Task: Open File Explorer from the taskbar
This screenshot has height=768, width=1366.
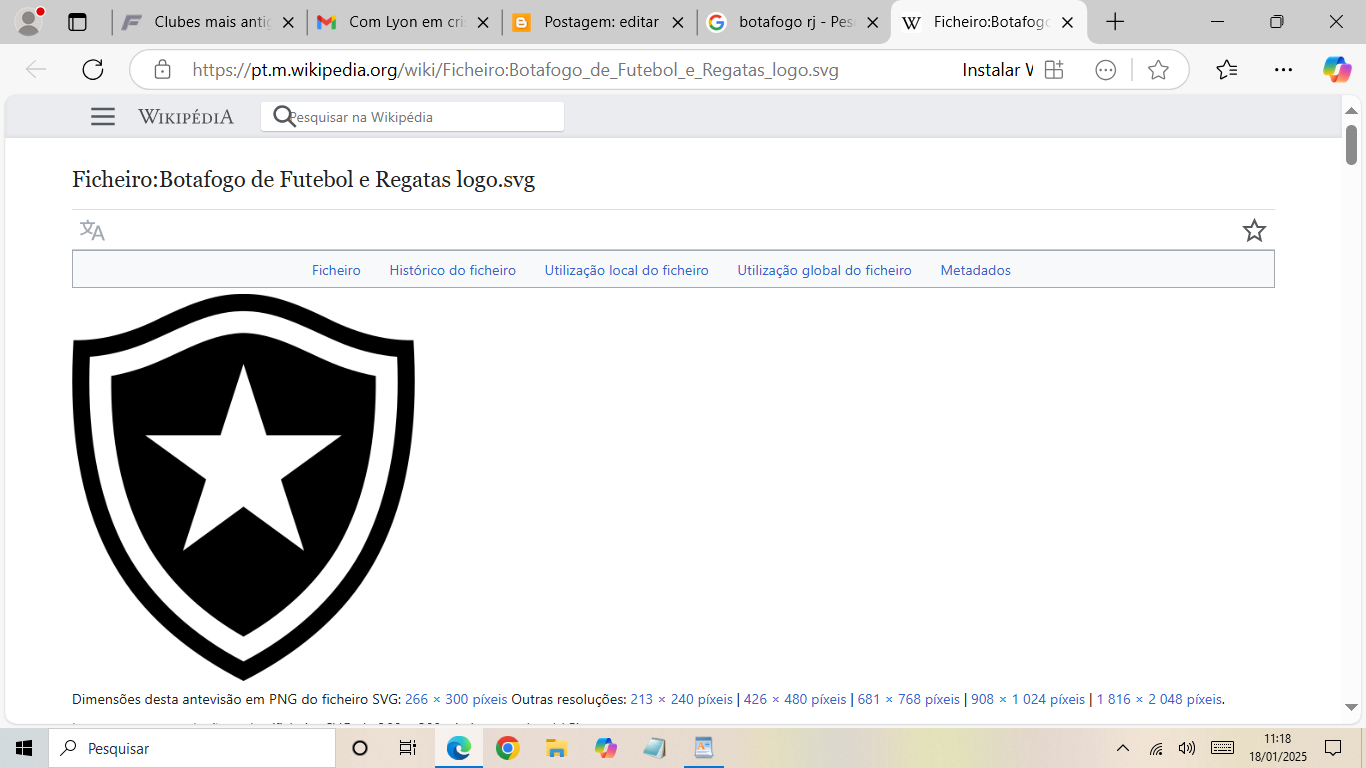Action: (557, 748)
